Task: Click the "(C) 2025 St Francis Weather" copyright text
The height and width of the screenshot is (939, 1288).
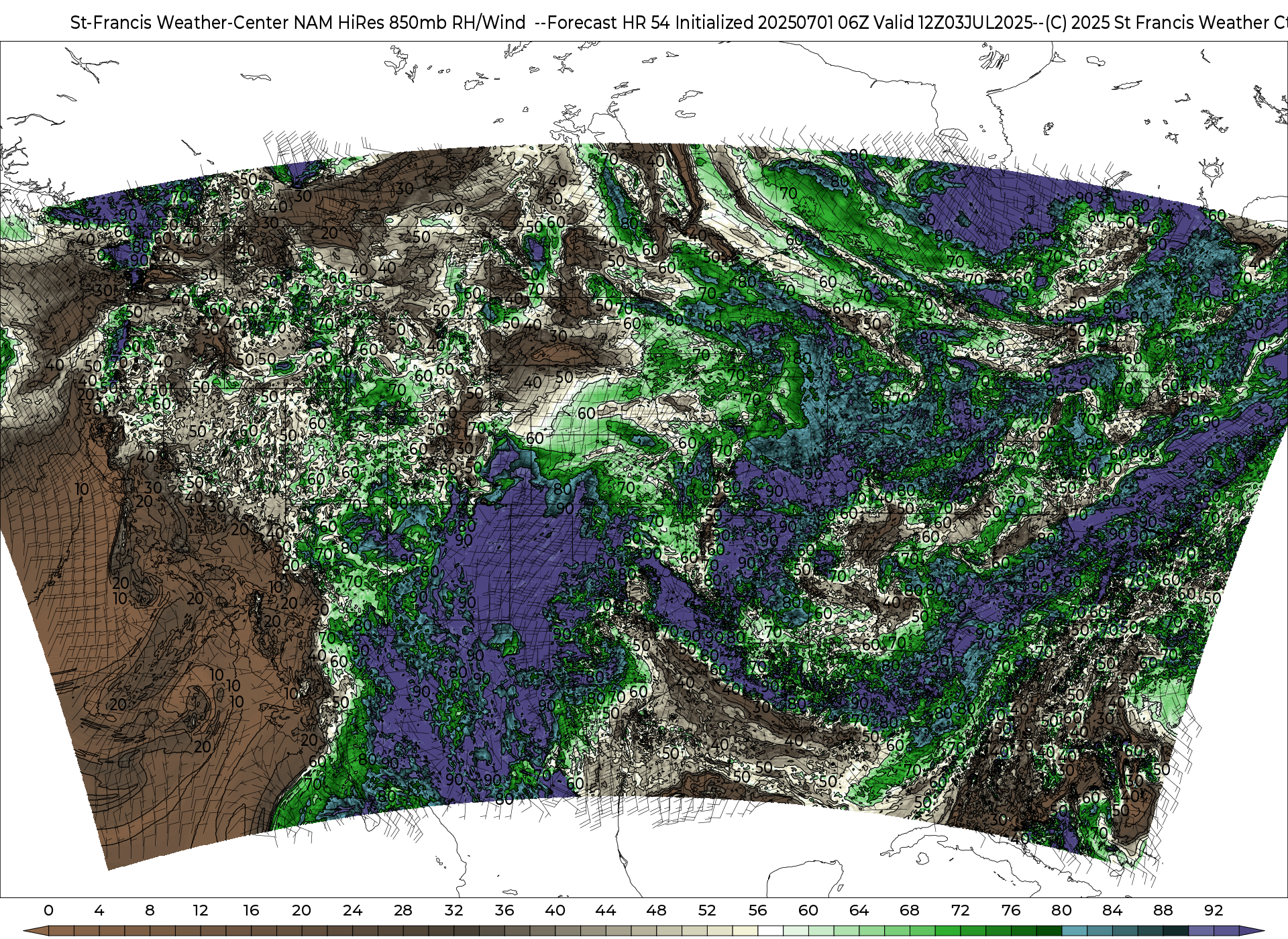Action: [1157, 23]
